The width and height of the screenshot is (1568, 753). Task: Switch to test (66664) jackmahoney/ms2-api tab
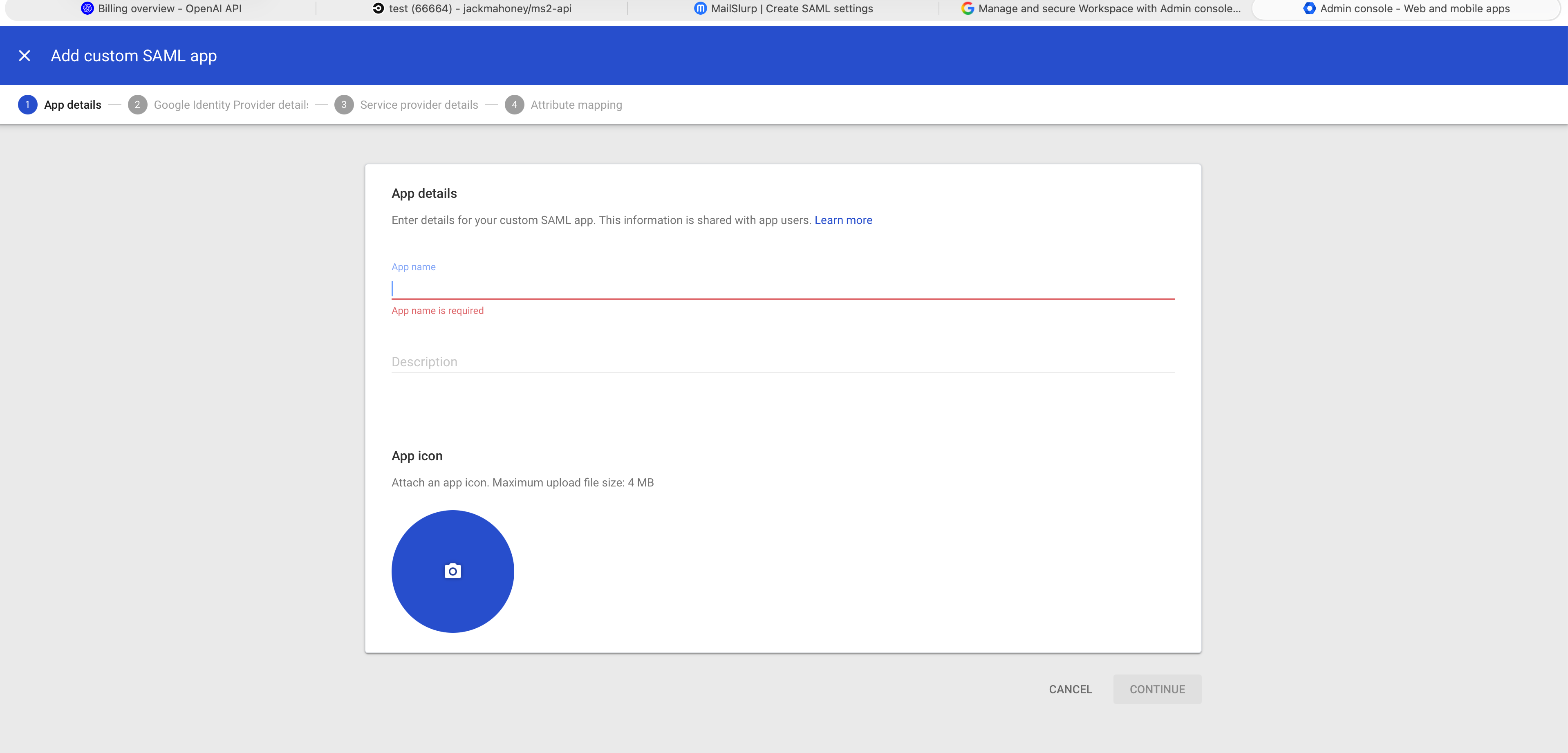pyautogui.click(x=479, y=9)
